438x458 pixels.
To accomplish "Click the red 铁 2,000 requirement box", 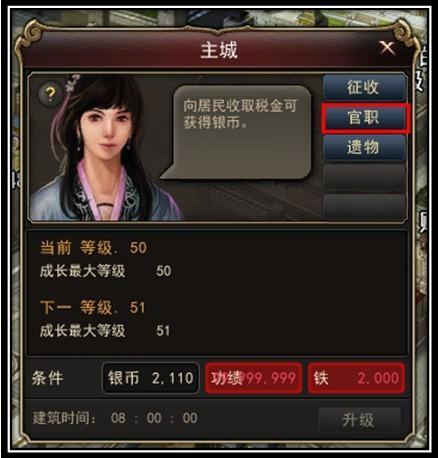I will [x=356, y=378].
